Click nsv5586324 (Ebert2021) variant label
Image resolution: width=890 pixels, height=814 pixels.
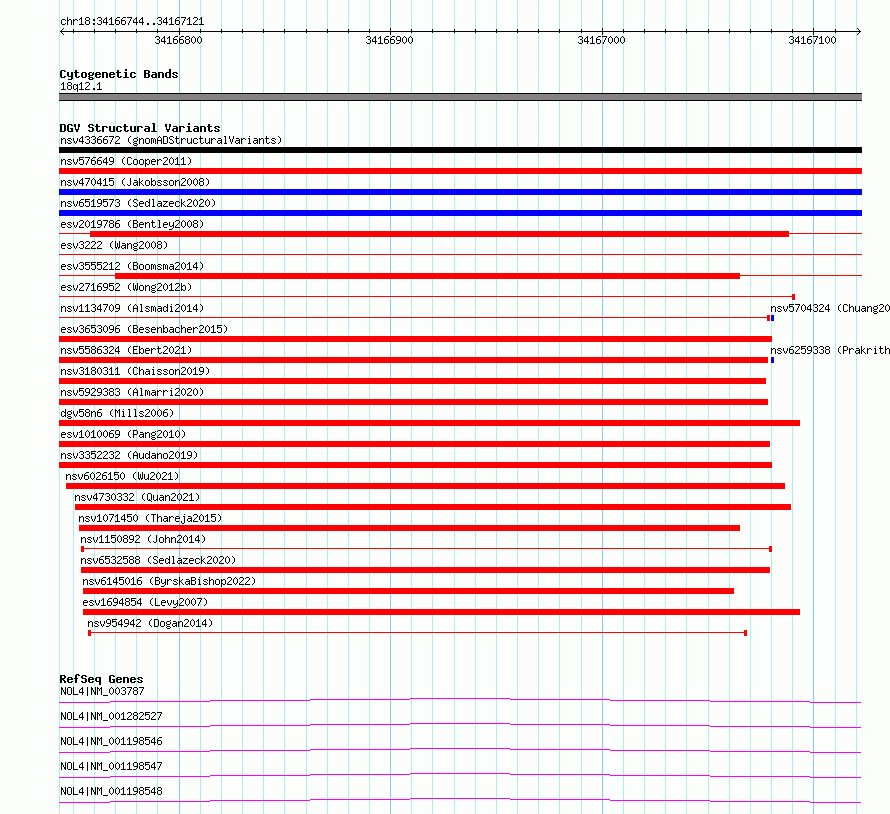(x=126, y=350)
